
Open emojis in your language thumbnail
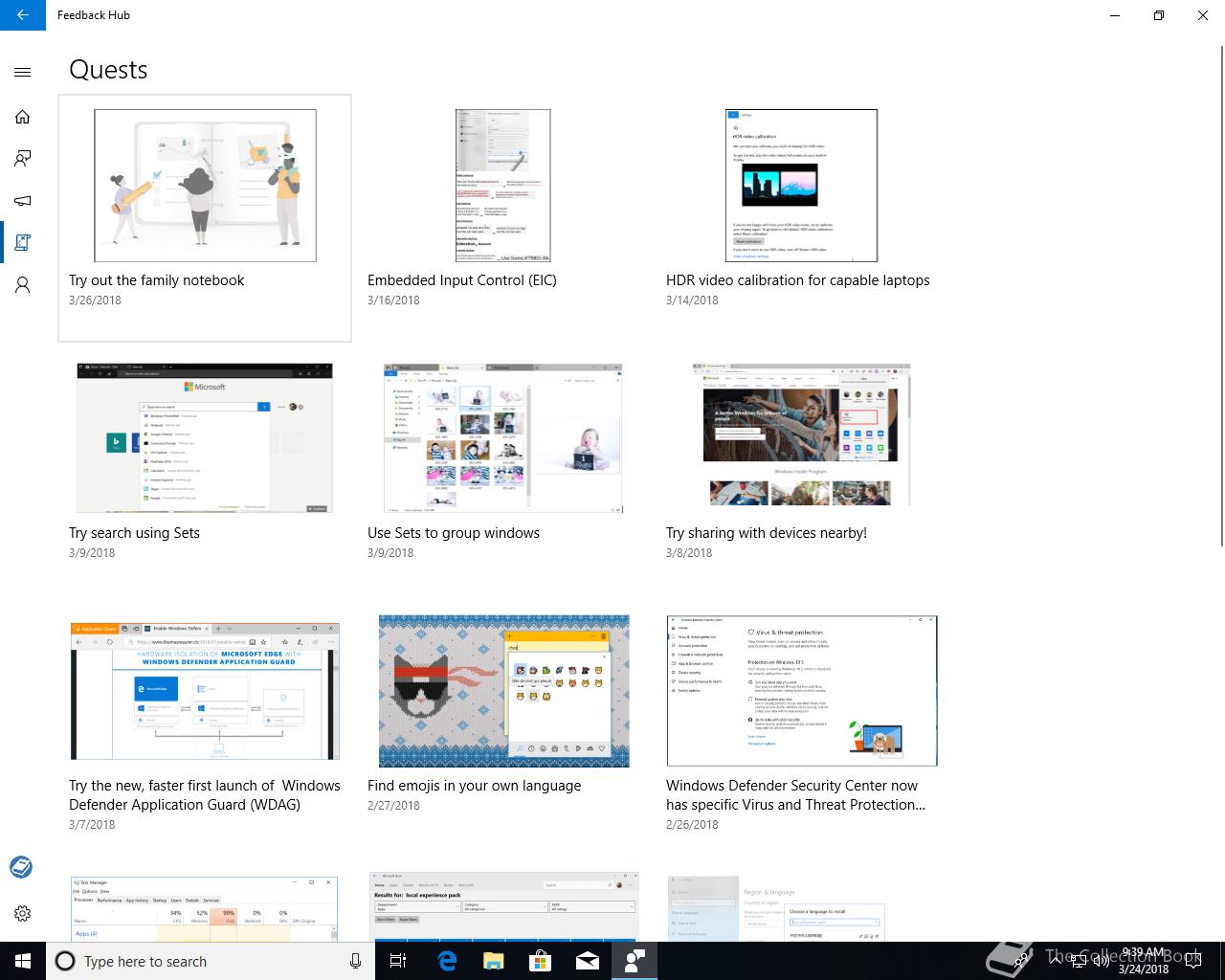(x=504, y=691)
